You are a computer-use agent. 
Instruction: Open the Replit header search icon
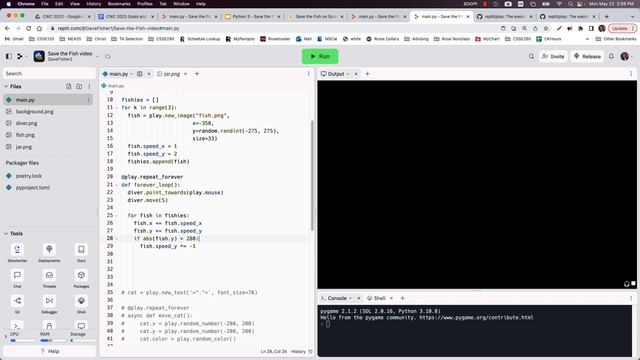(x=531, y=56)
